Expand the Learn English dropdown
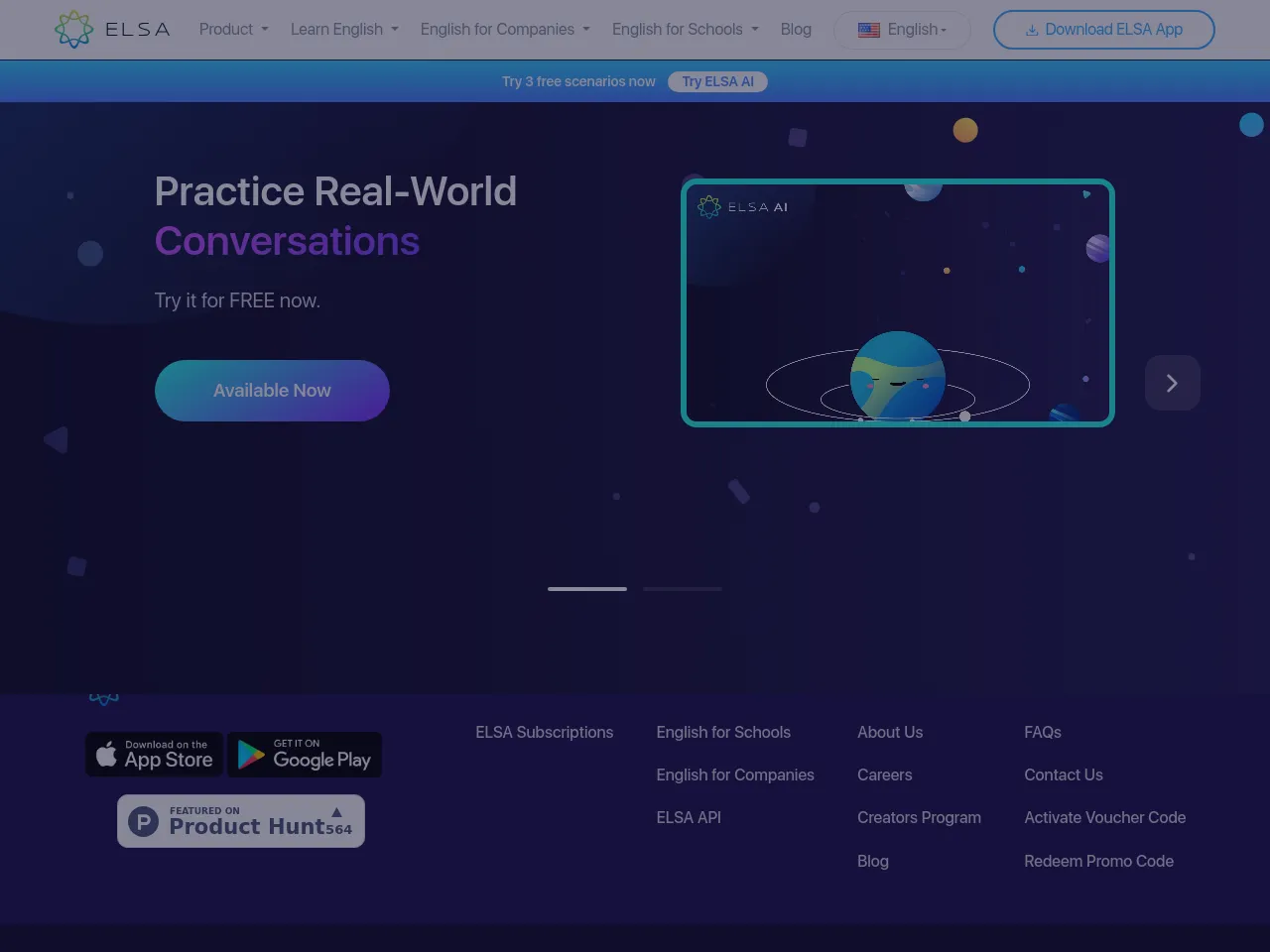This screenshot has height=952, width=1270. (344, 30)
